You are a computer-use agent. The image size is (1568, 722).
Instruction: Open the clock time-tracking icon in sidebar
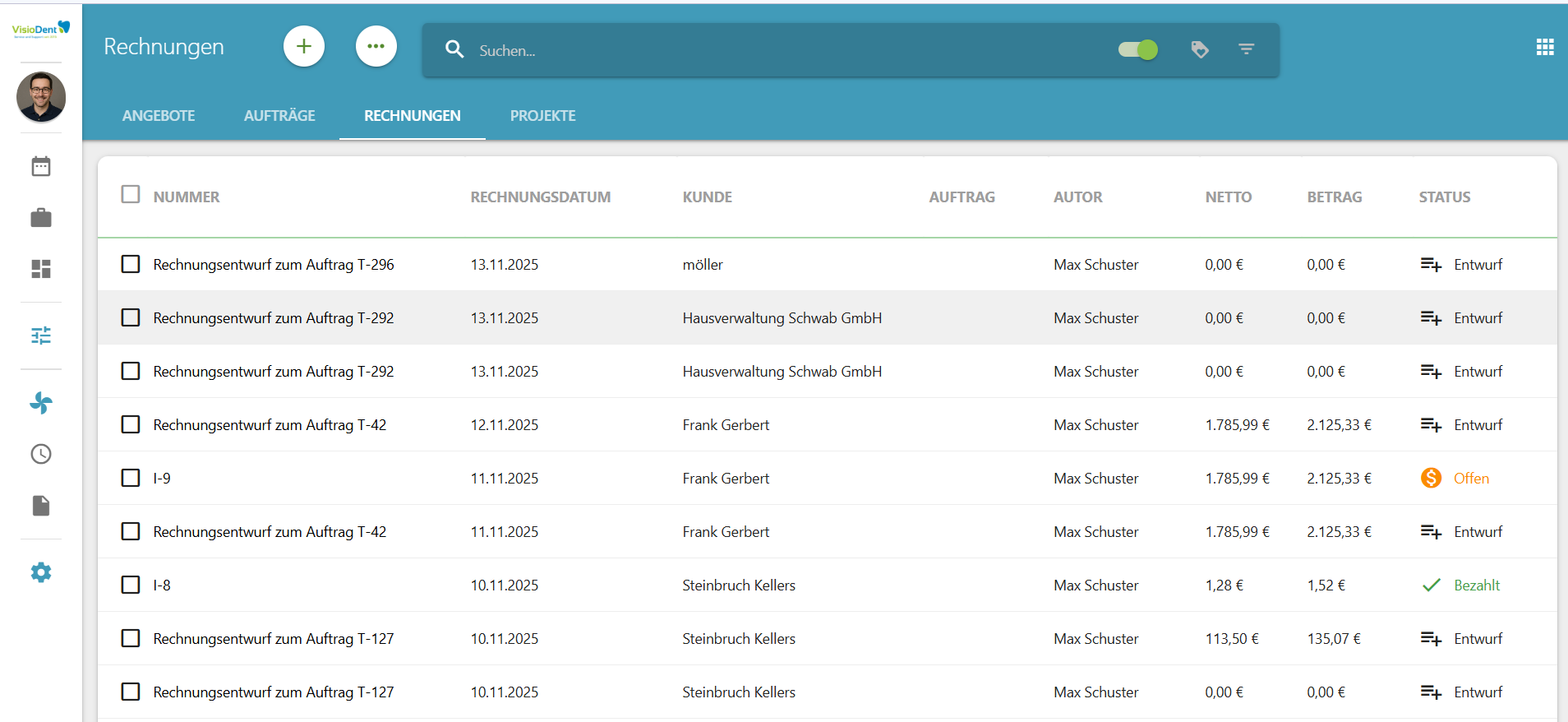(41, 454)
